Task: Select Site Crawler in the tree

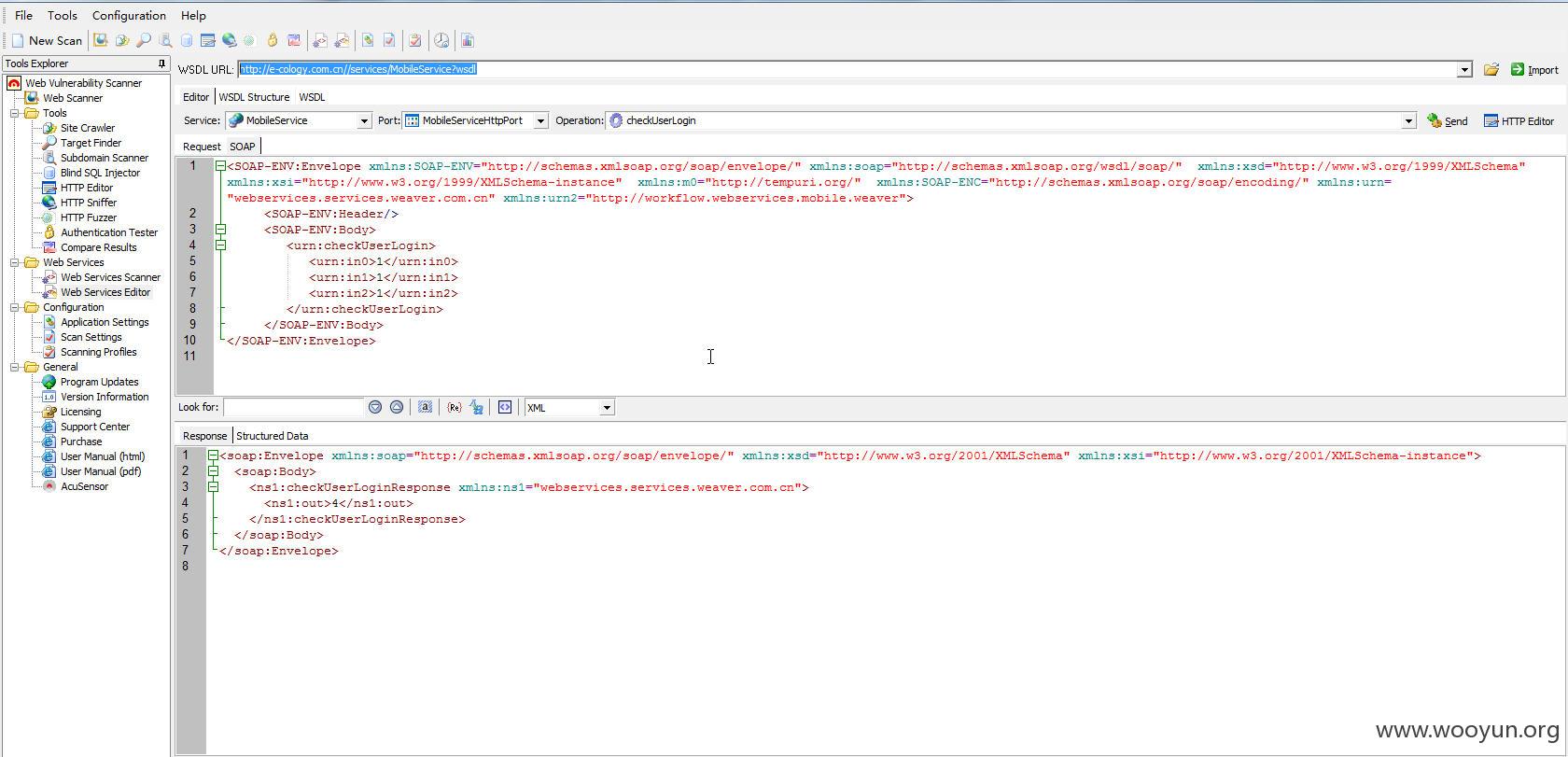Action: [88, 128]
